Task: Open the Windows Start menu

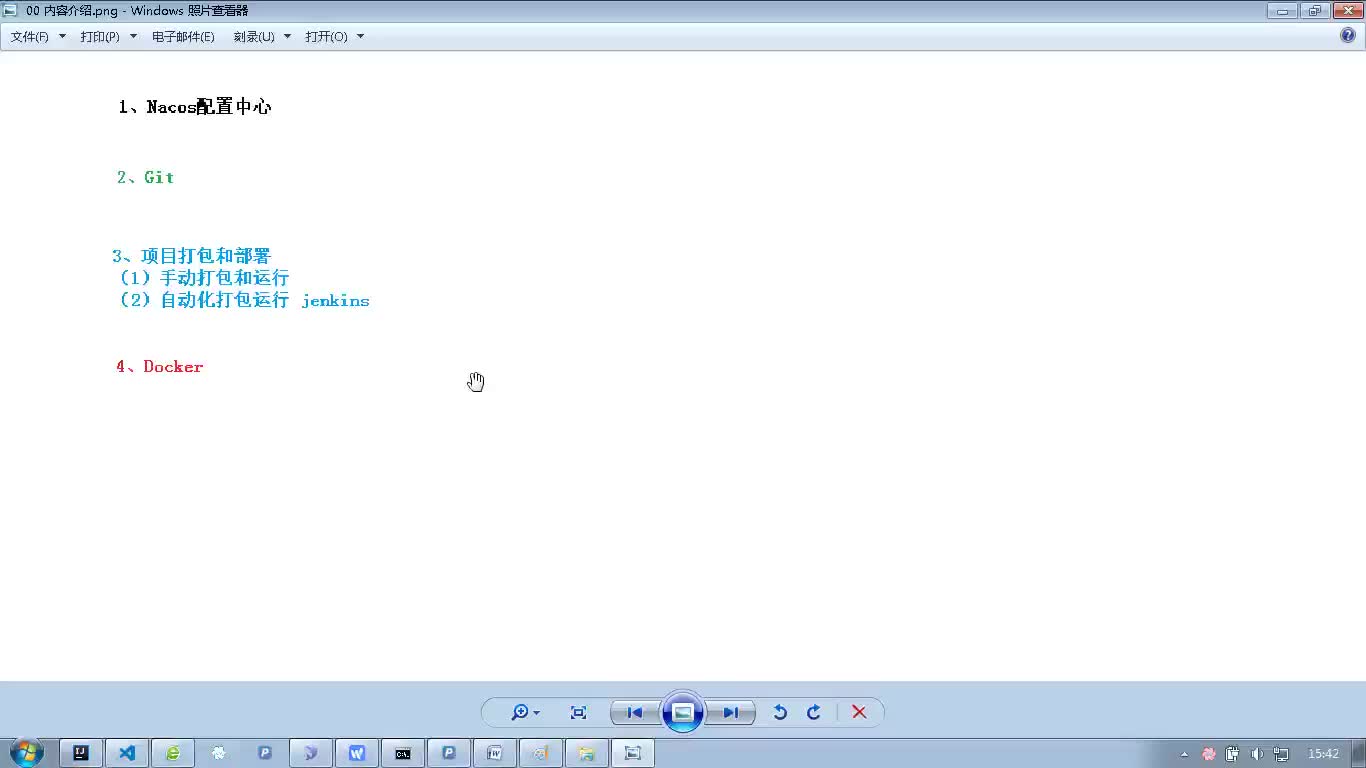Action: point(26,753)
